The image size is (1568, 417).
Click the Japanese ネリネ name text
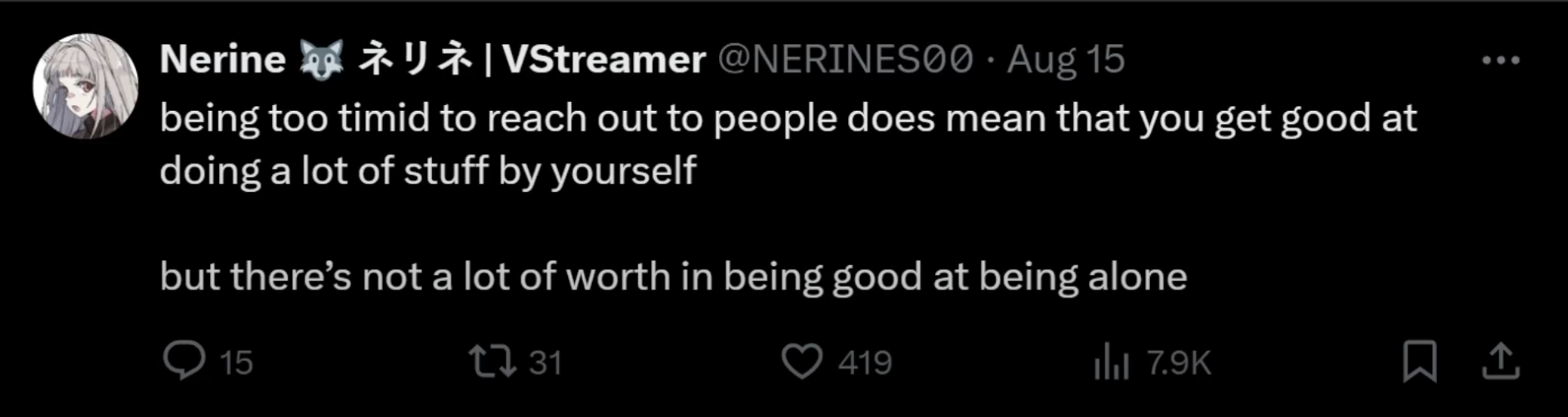[x=415, y=59]
